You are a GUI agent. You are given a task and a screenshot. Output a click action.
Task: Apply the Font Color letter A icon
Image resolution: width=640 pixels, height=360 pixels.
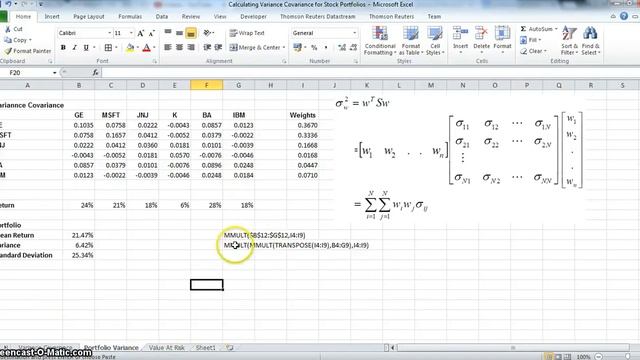point(147,48)
